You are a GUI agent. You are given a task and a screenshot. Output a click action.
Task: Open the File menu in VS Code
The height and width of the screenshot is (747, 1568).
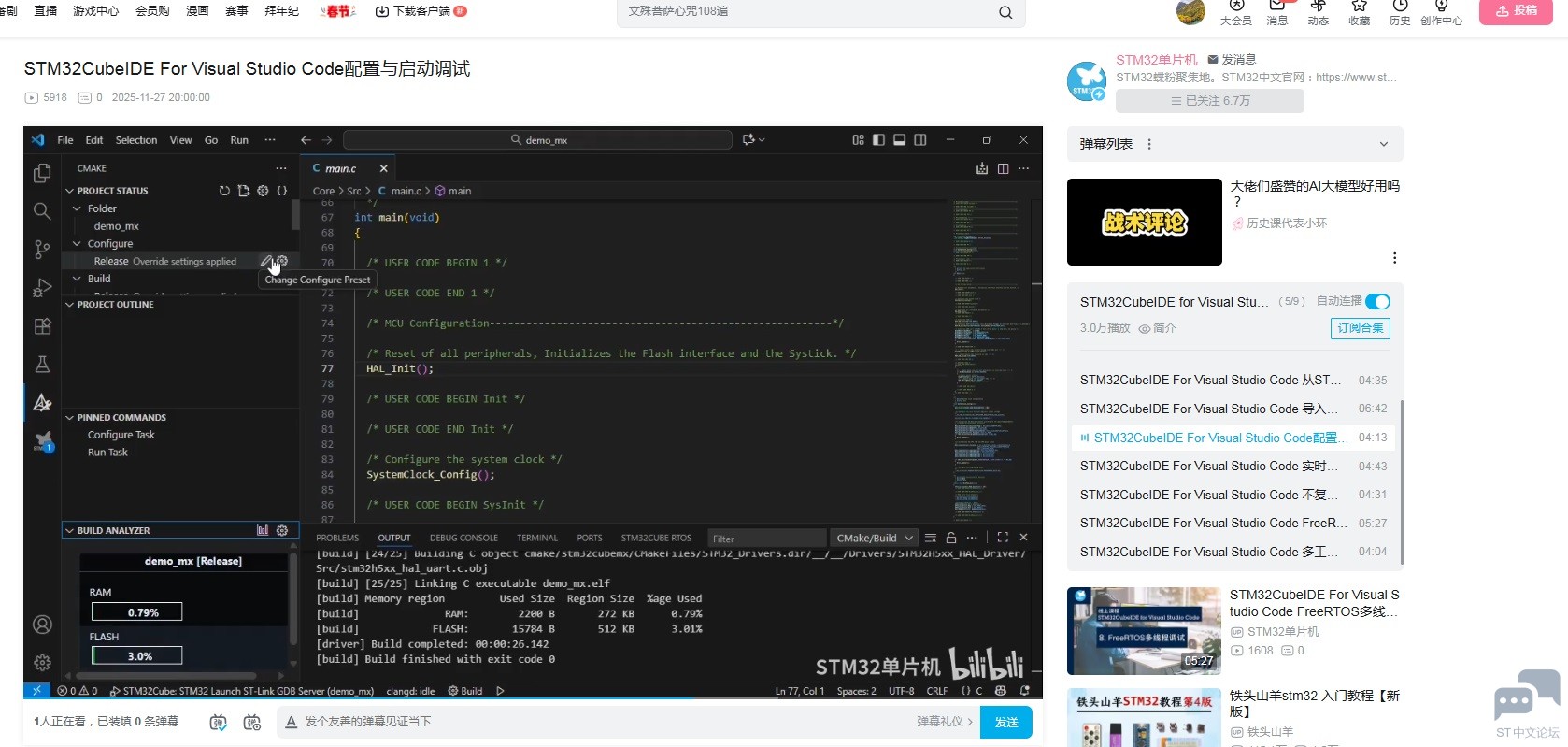tap(65, 140)
